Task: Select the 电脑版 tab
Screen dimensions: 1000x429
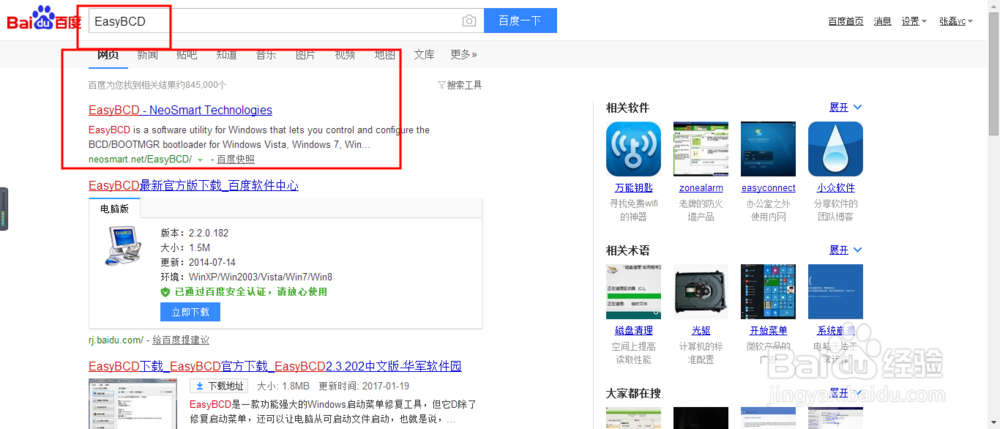Action: (x=114, y=209)
